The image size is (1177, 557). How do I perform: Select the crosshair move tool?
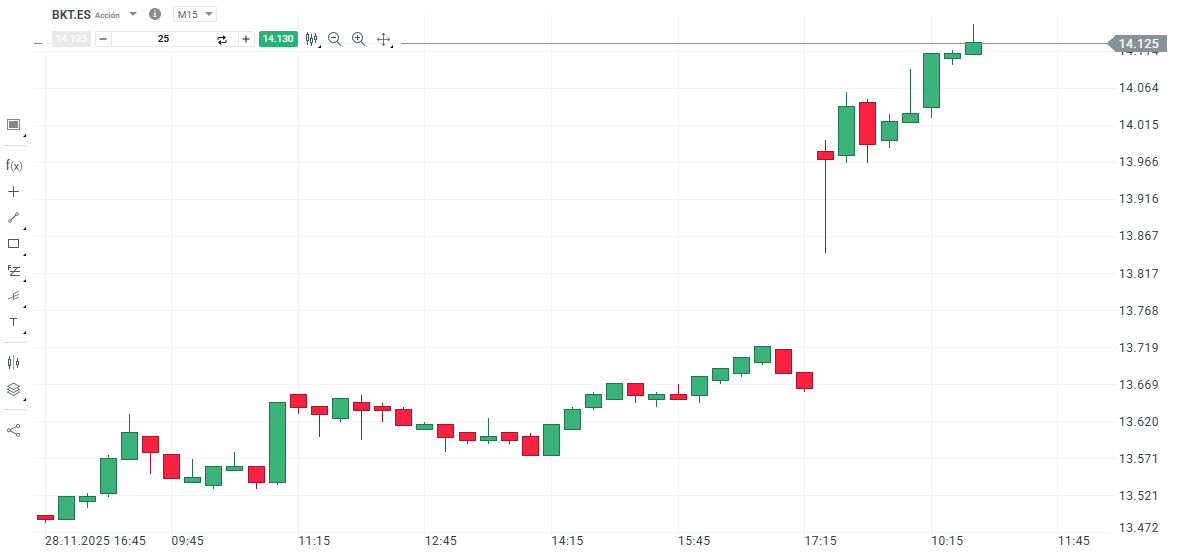pos(383,39)
